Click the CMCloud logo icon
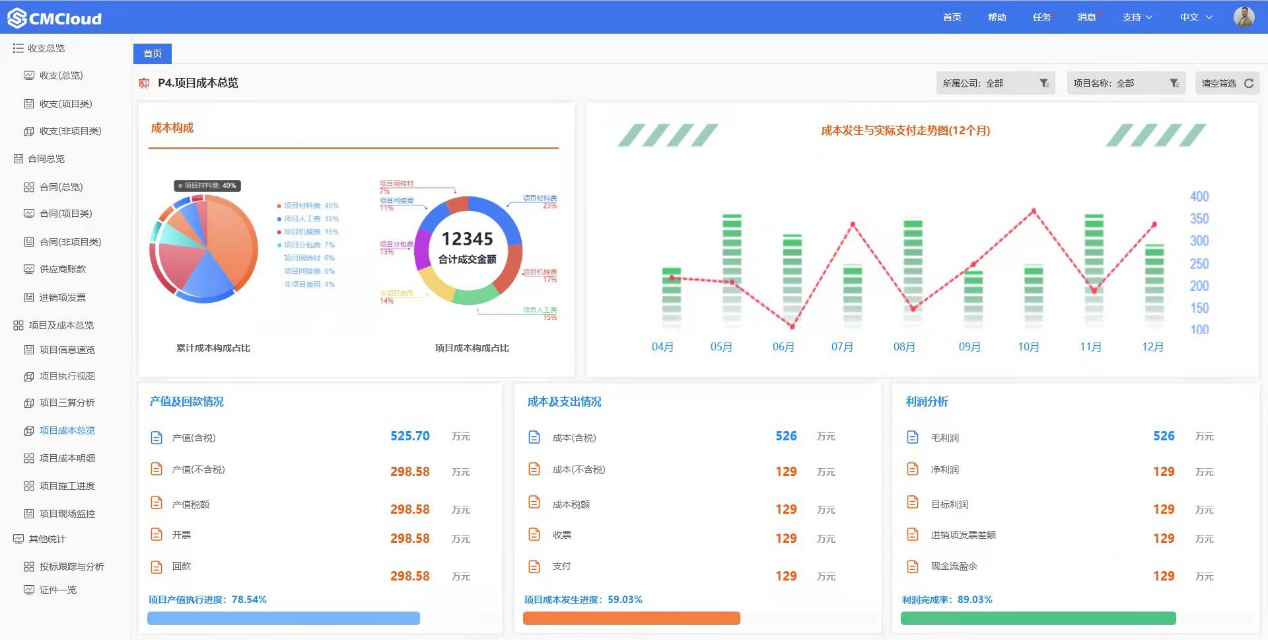The image size is (1268, 640). click(x=16, y=18)
